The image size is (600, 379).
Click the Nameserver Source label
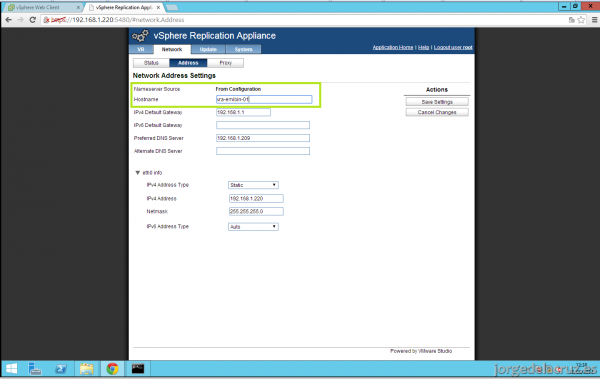coord(157,89)
